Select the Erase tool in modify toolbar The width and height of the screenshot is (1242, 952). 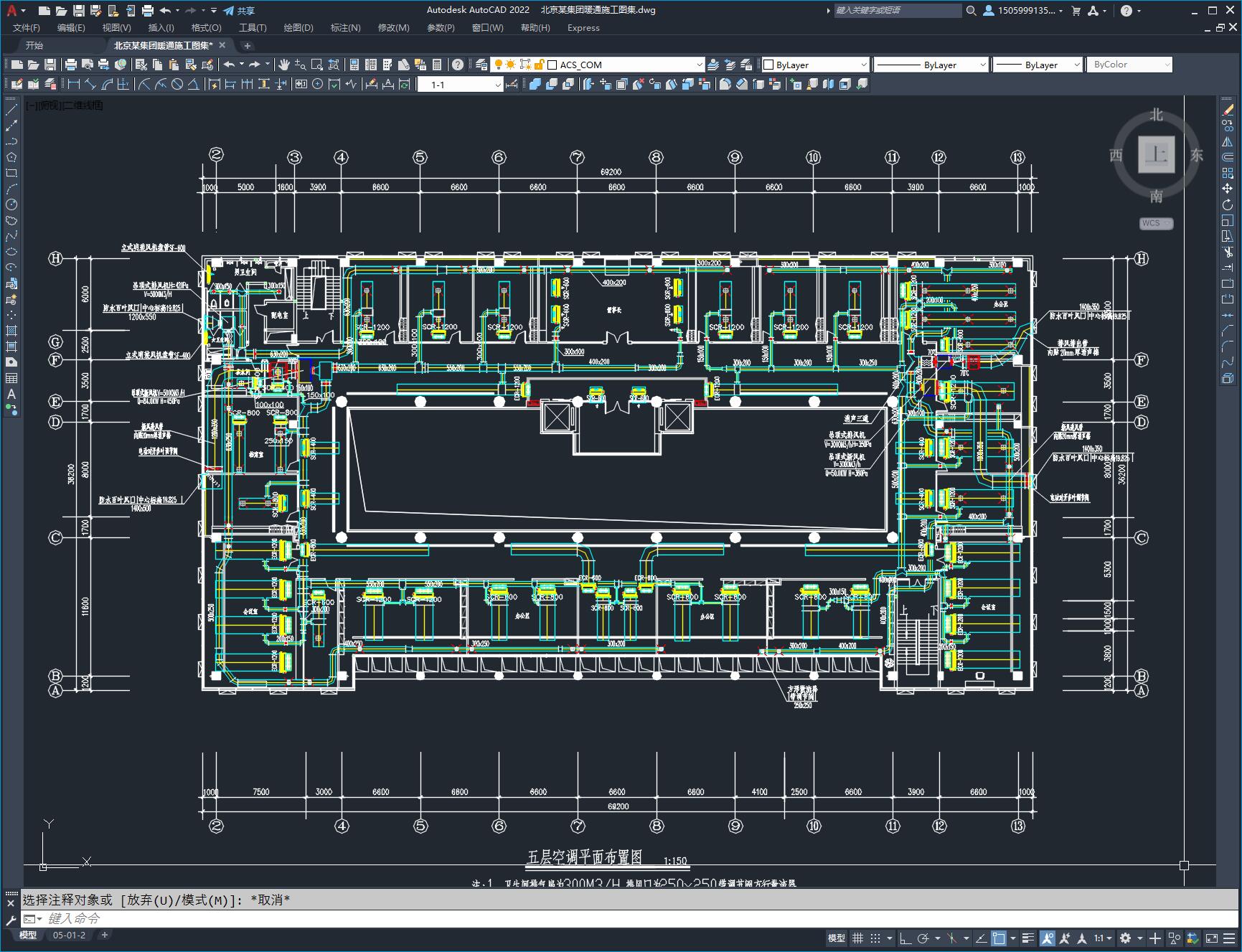pos(1228,110)
